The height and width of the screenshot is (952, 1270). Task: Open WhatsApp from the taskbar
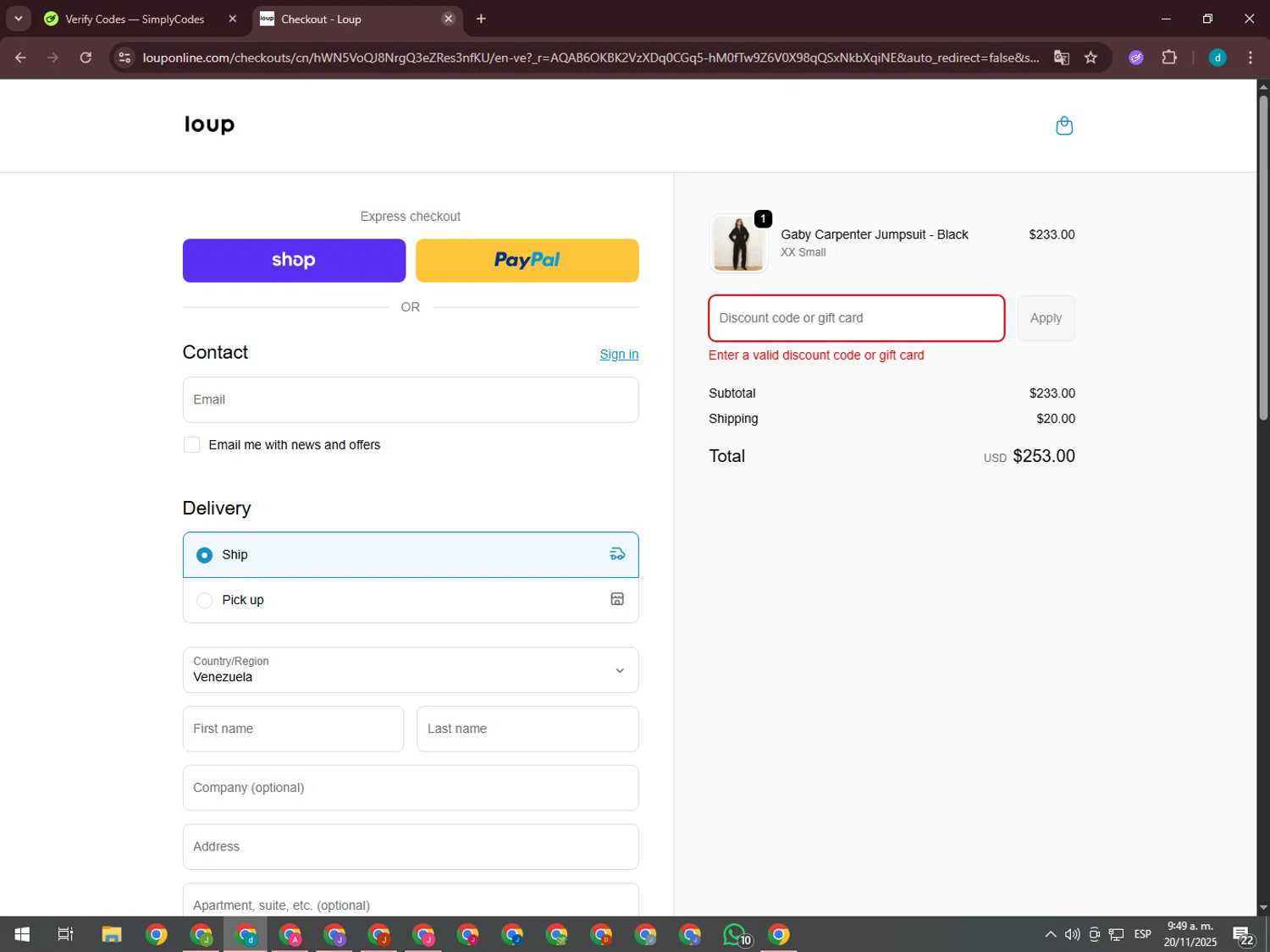(736, 934)
